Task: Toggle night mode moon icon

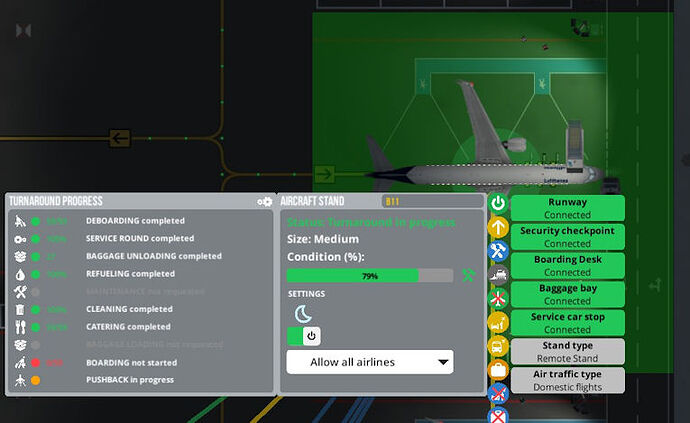Action: click(x=303, y=314)
